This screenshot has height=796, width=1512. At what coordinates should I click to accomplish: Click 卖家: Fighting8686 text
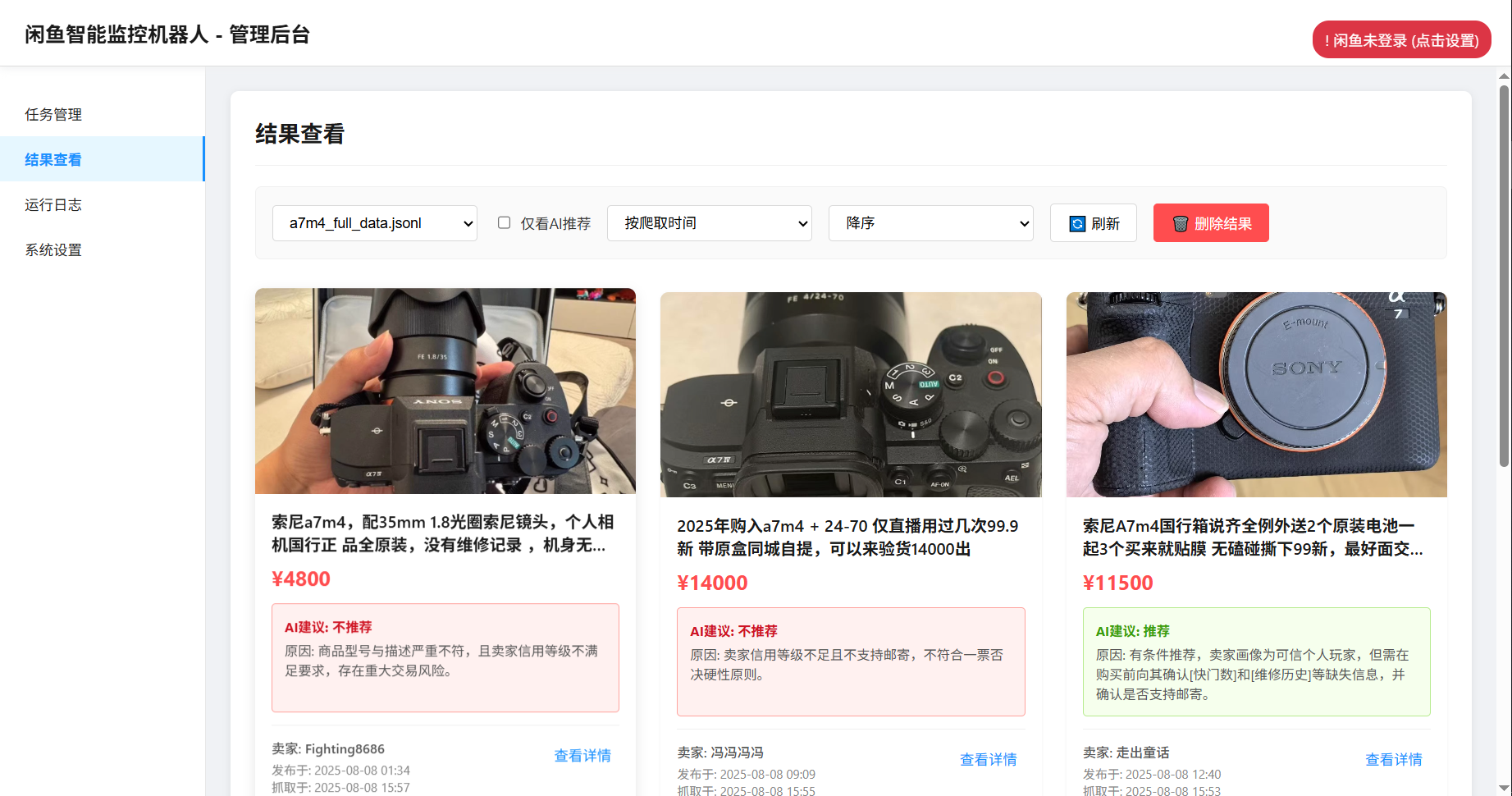pos(328,749)
